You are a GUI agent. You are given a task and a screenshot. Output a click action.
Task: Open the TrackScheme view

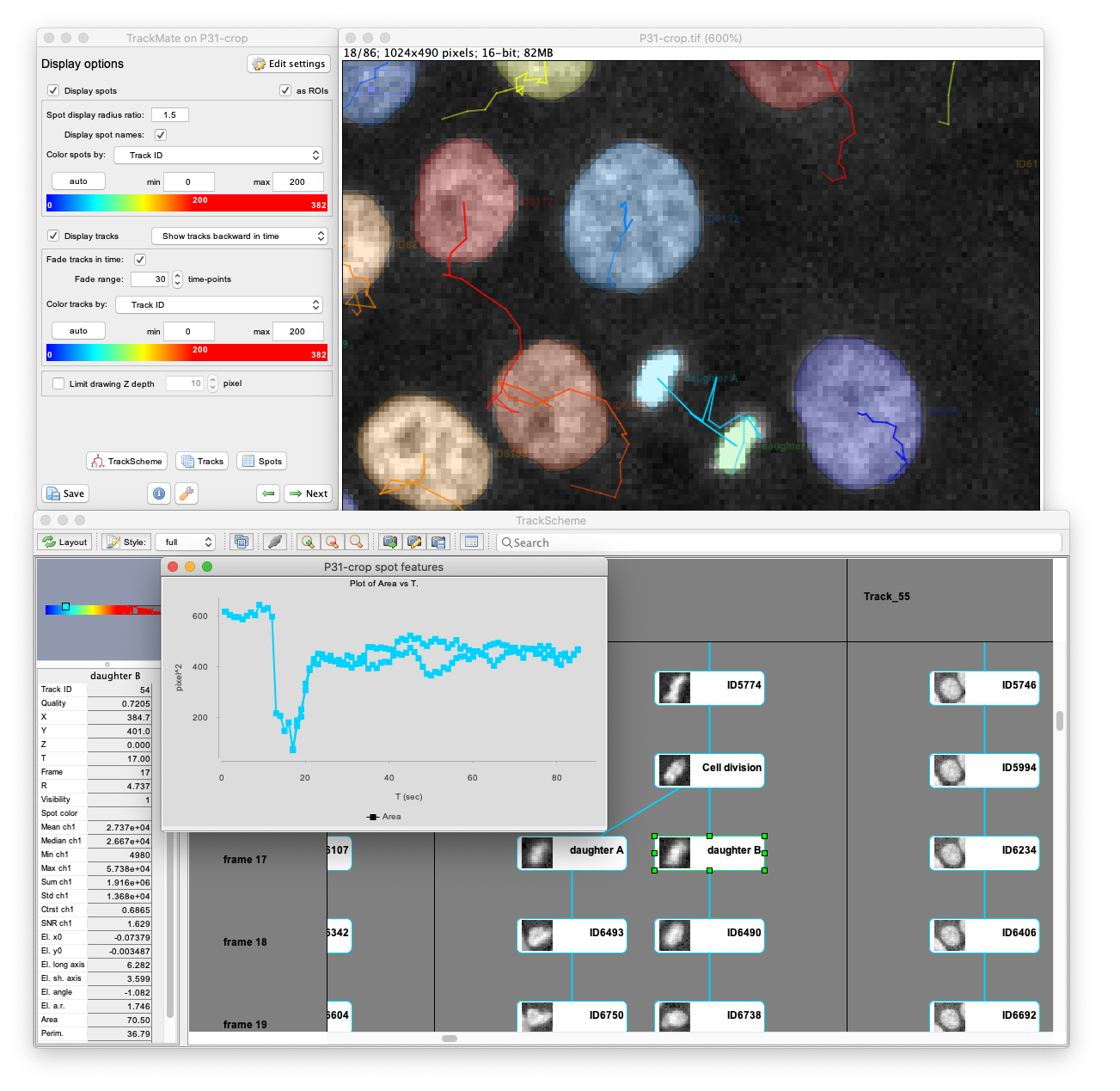point(126,461)
